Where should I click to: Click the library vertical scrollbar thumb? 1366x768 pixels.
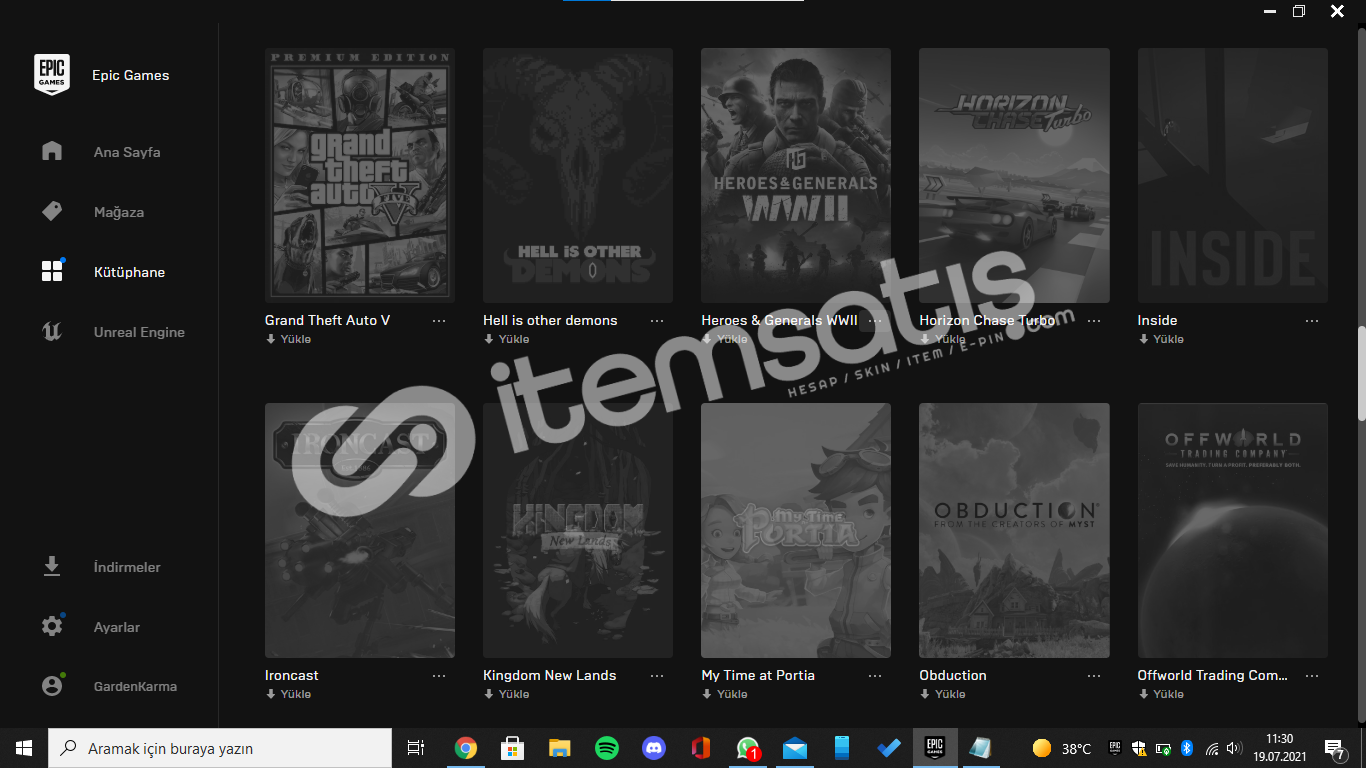[x=1360, y=374]
